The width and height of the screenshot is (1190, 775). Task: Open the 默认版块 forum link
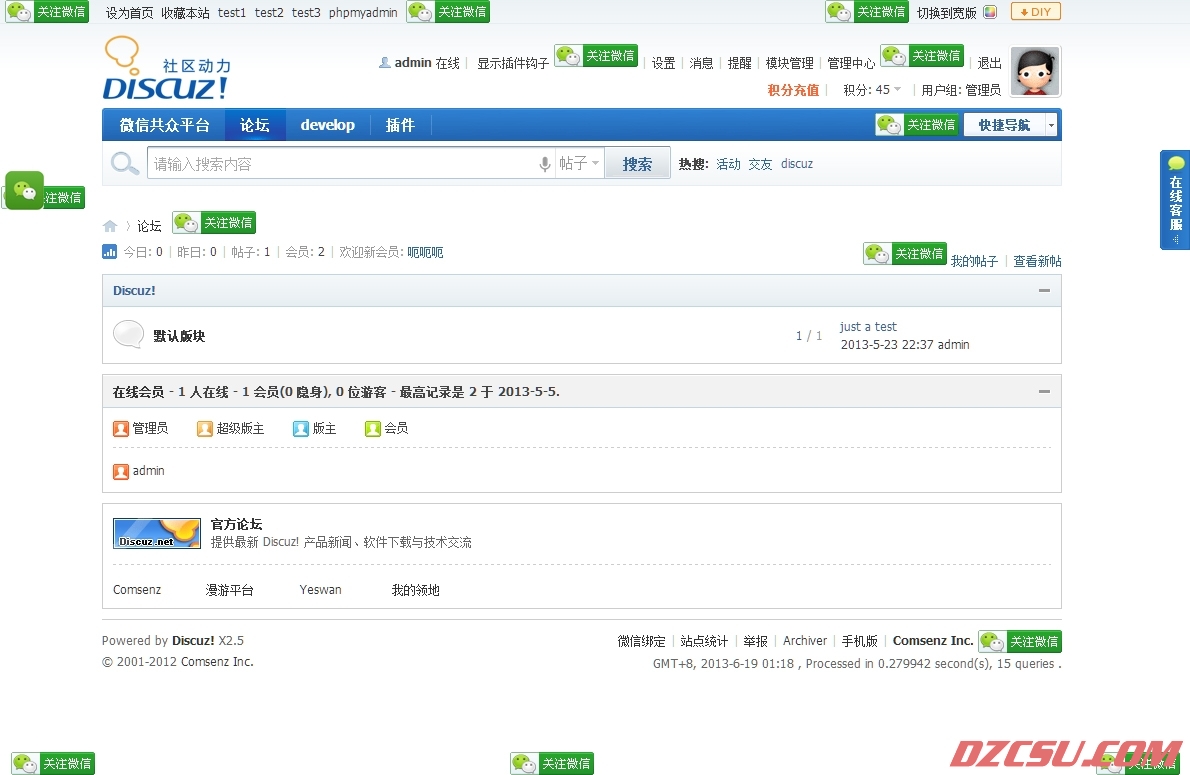tap(179, 336)
